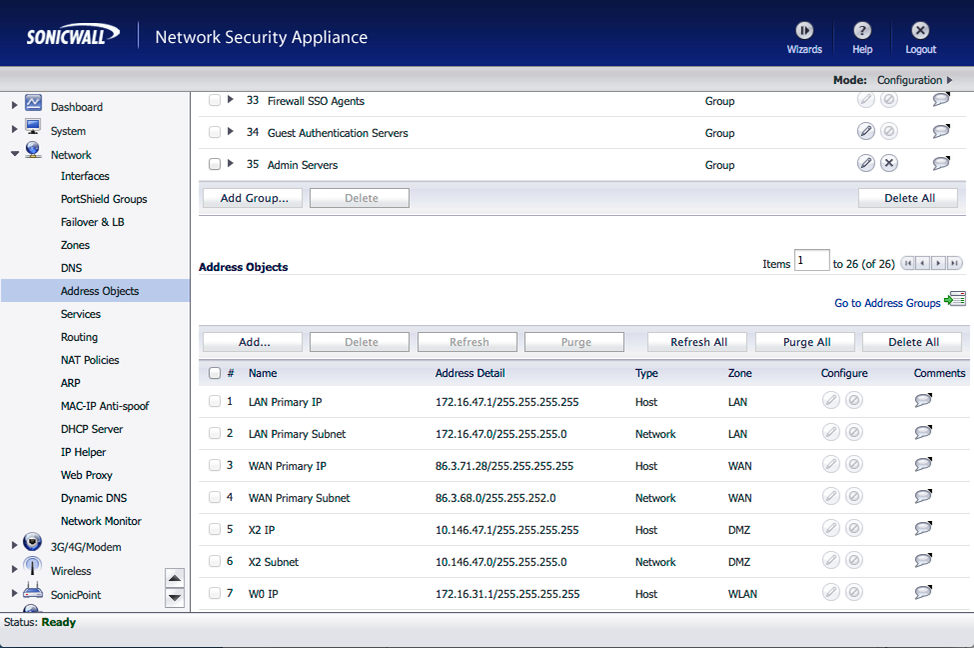Expand the Guest Authentication Servers group

point(230,131)
